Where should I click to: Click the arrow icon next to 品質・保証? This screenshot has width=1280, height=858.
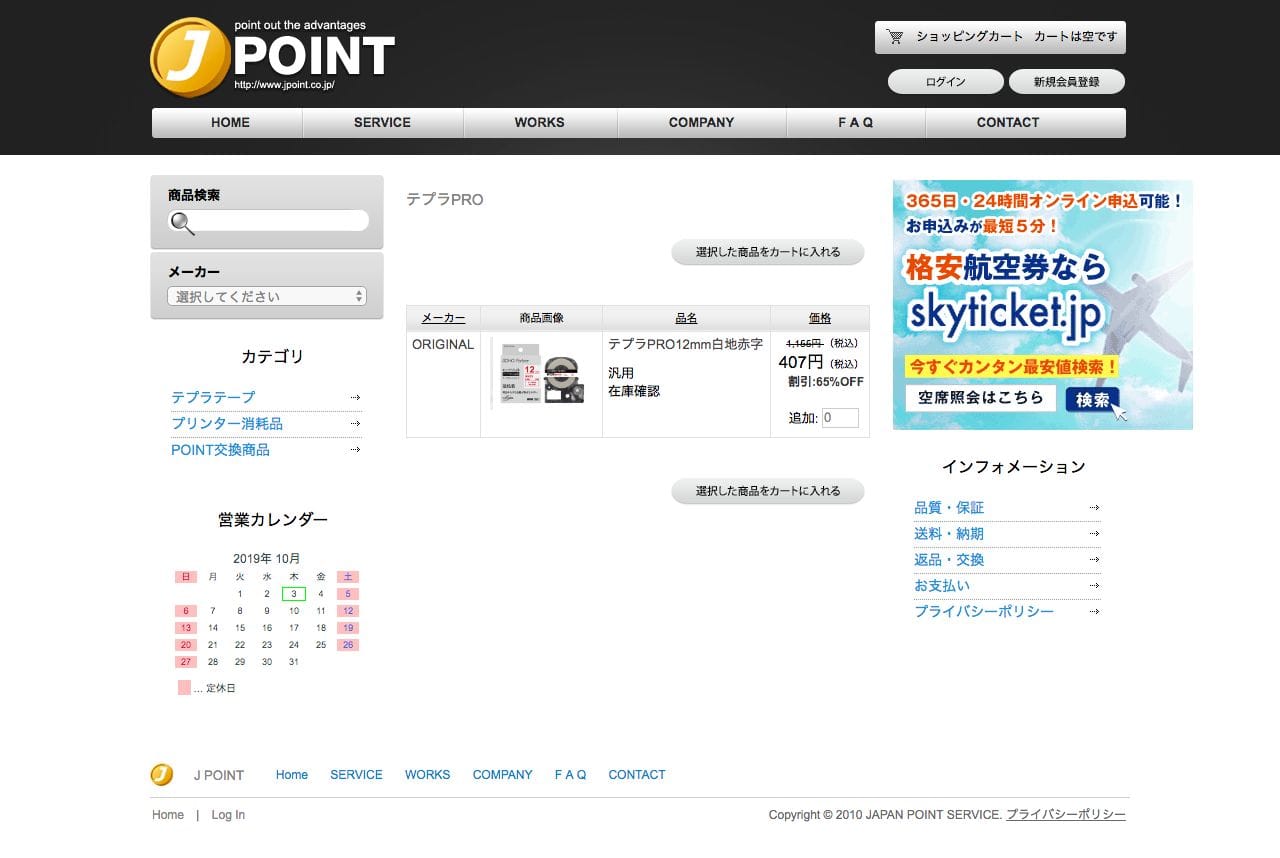pyautogui.click(x=1096, y=508)
